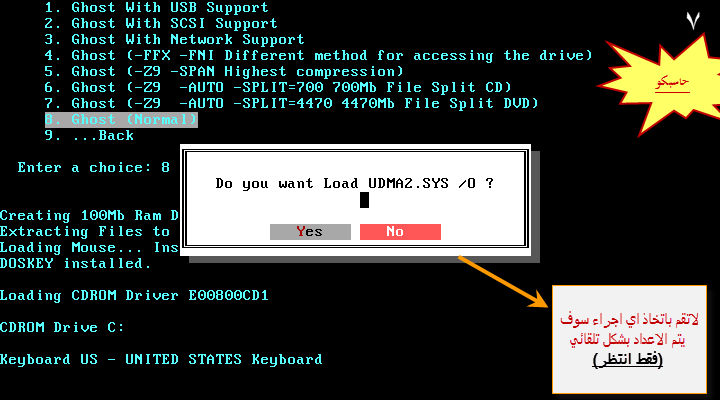720x400 pixels.
Task: Select Ghost With SCSI Support option
Action: (x=161, y=23)
